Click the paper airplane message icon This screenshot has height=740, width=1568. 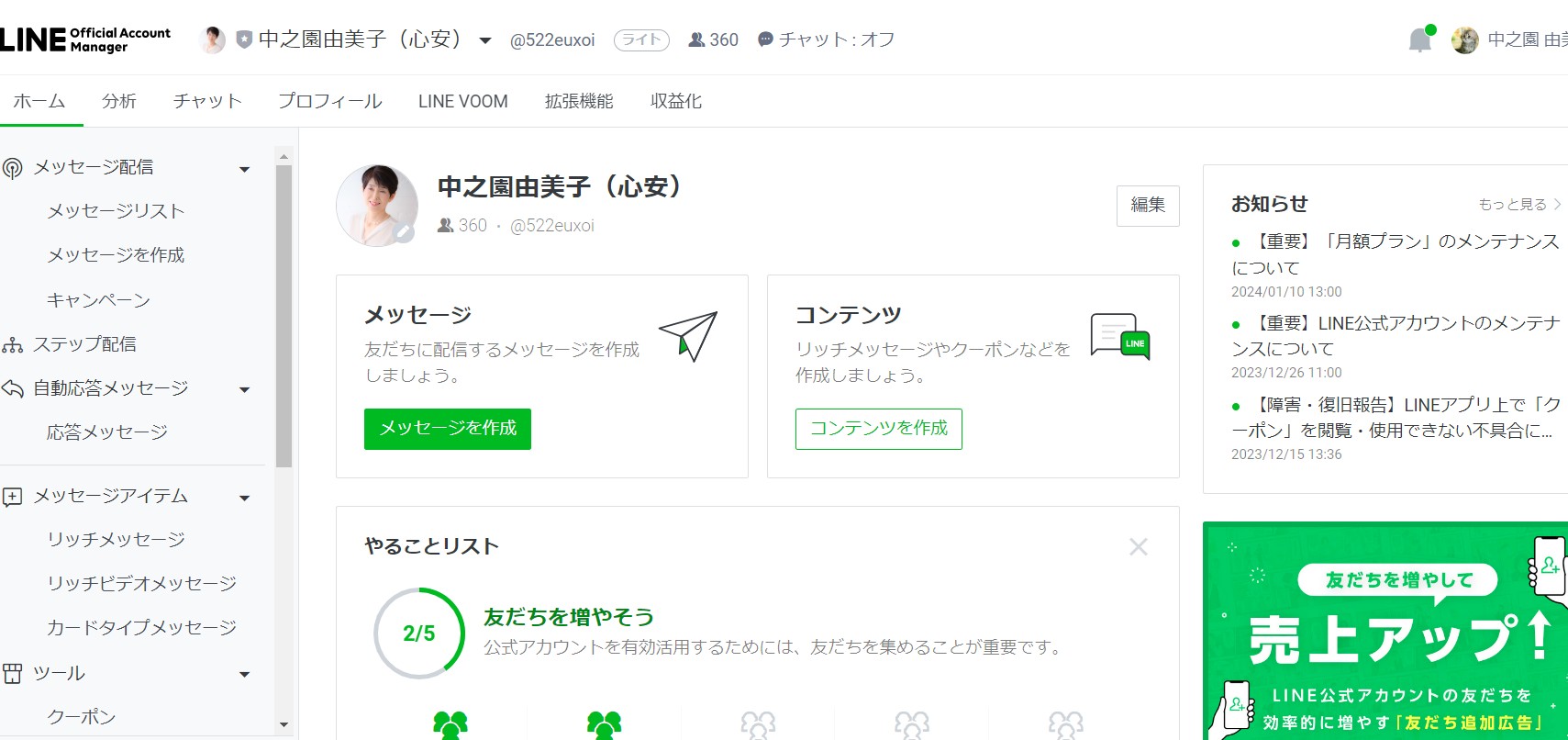pyautogui.click(x=688, y=336)
